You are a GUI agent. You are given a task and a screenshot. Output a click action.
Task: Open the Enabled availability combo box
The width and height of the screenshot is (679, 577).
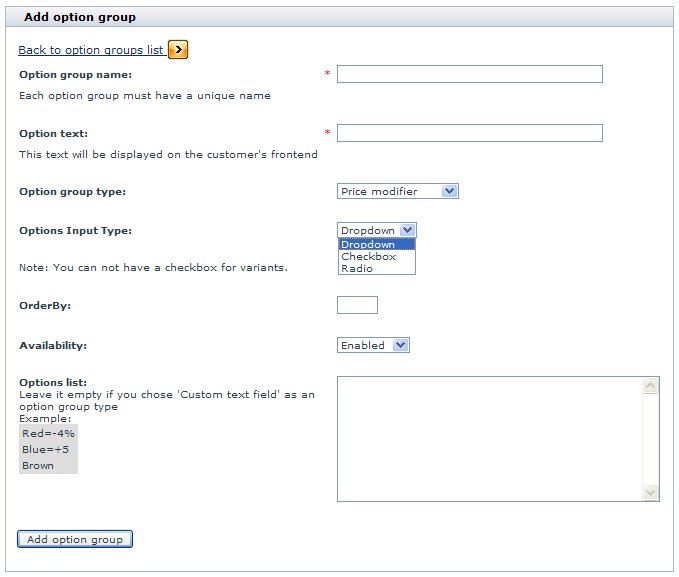(x=373, y=345)
